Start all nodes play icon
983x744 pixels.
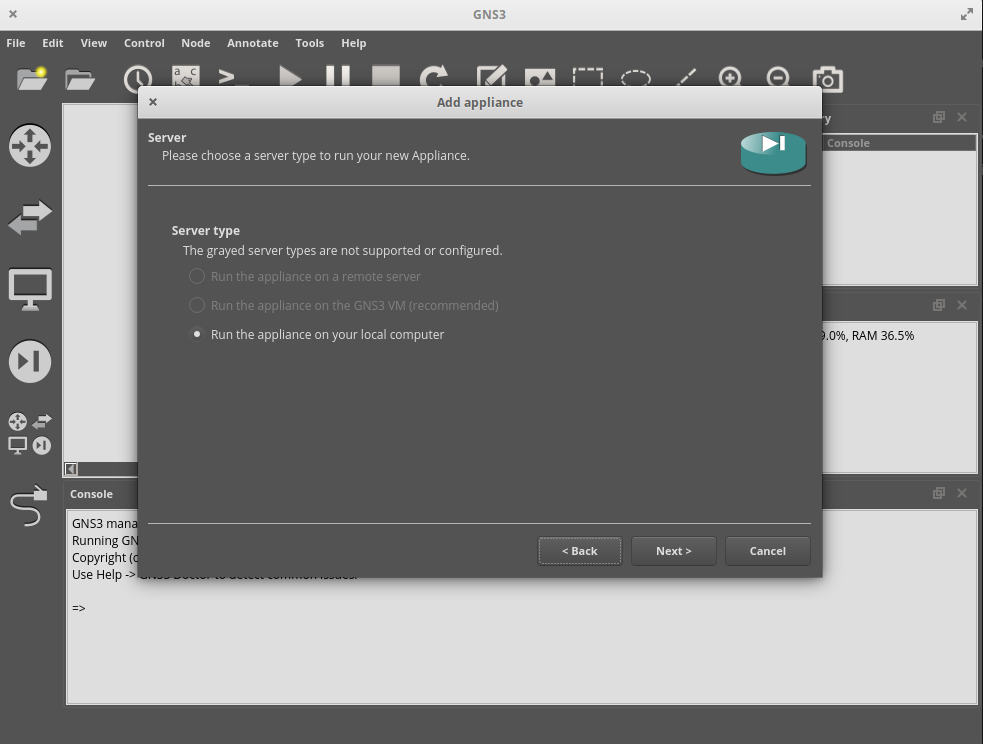point(290,76)
